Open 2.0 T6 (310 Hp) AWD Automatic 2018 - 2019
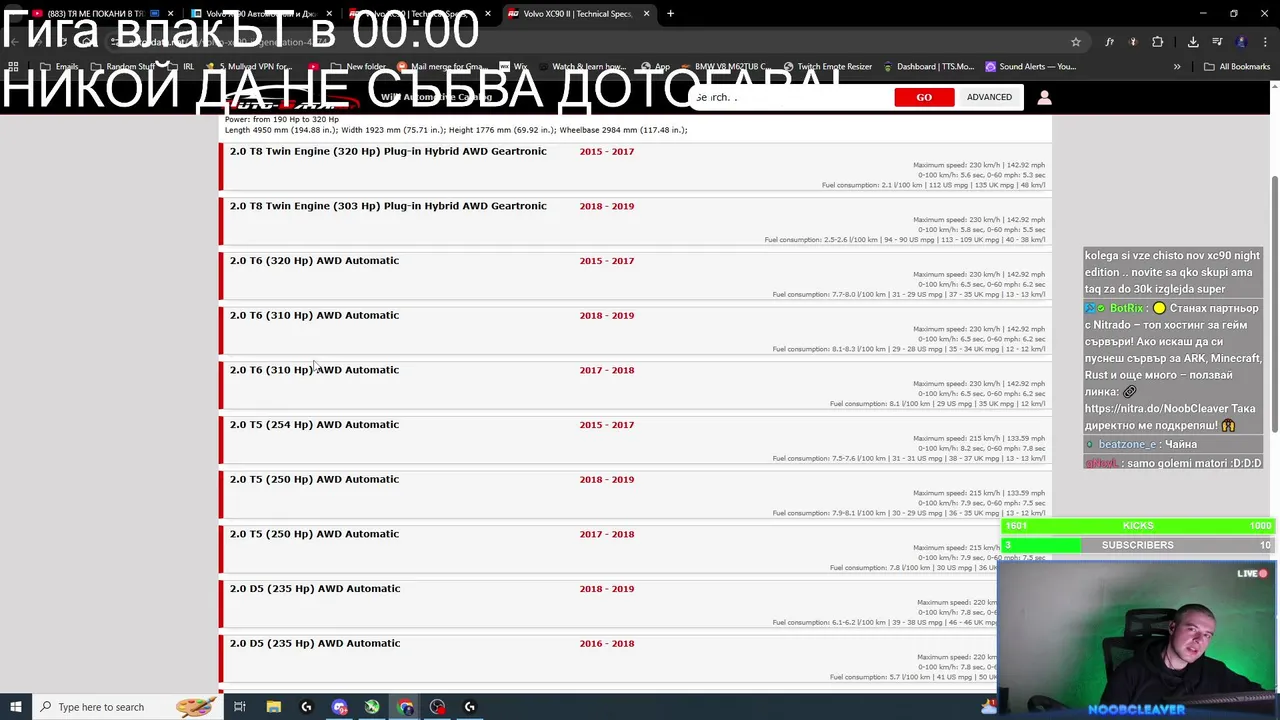This screenshot has width=1280, height=720. click(x=314, y=315)
